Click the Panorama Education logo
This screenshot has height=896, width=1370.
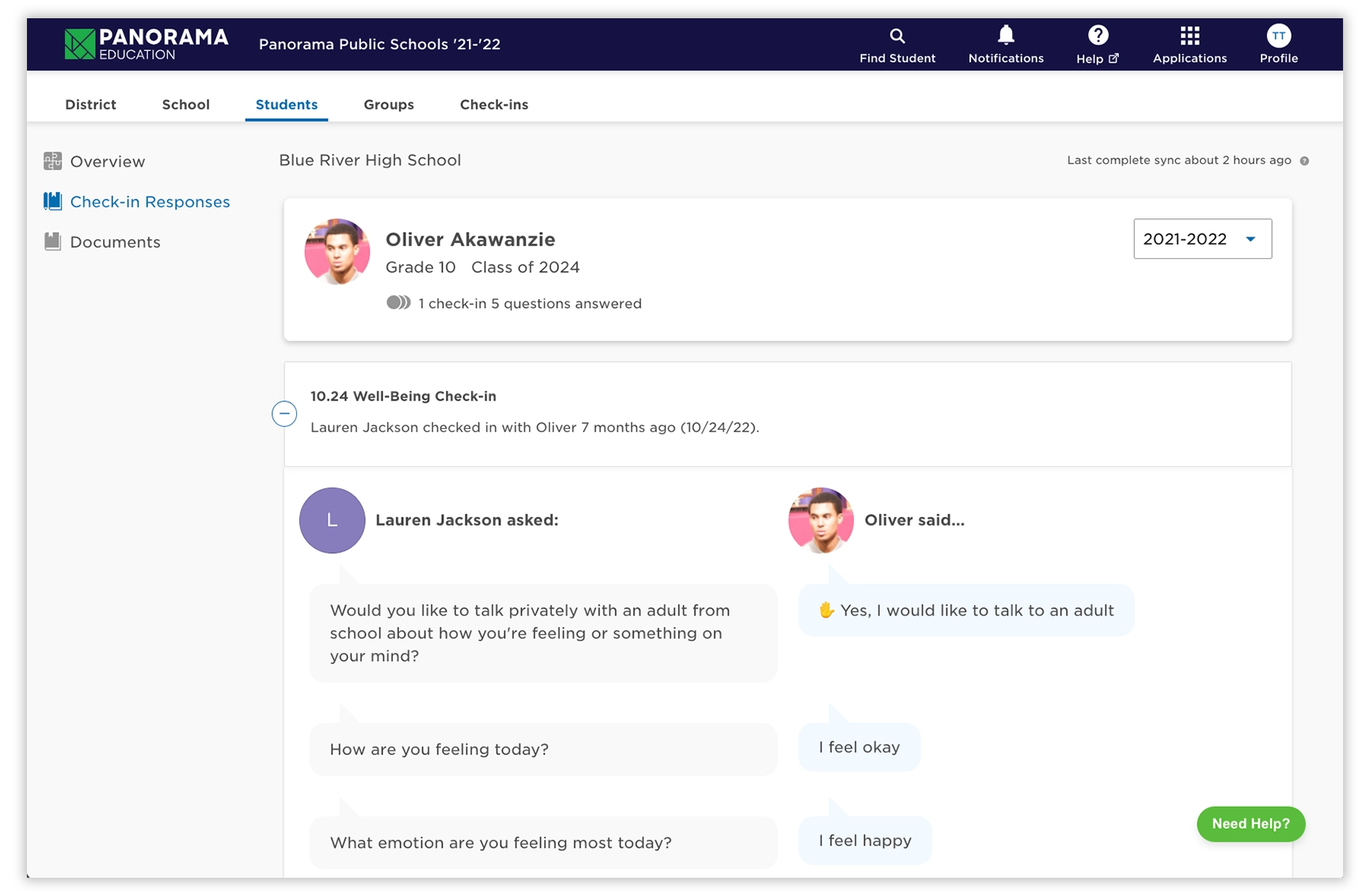(x=147, y=44)
